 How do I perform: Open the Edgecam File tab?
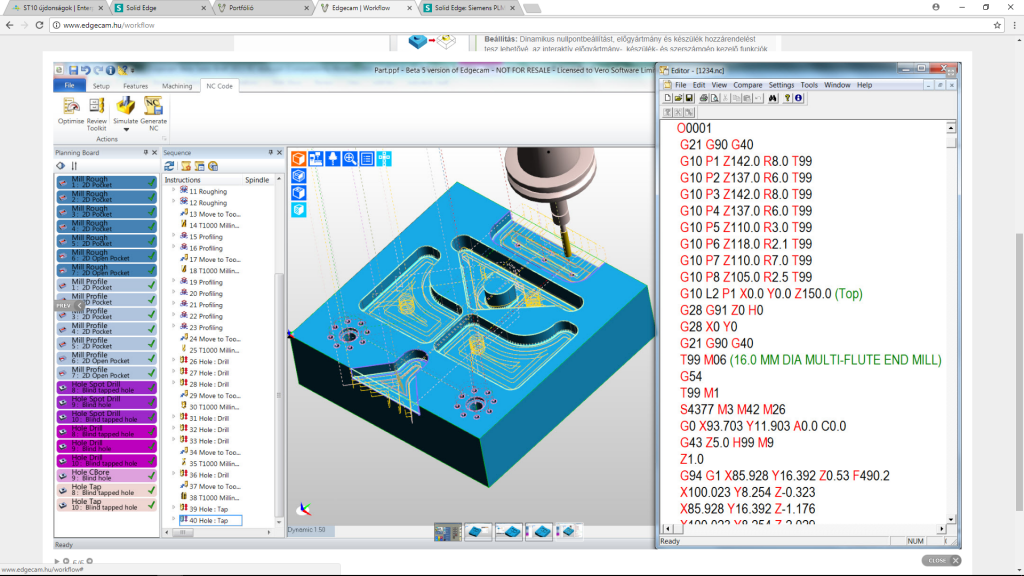pyautogui.click(x=69, y=86)
